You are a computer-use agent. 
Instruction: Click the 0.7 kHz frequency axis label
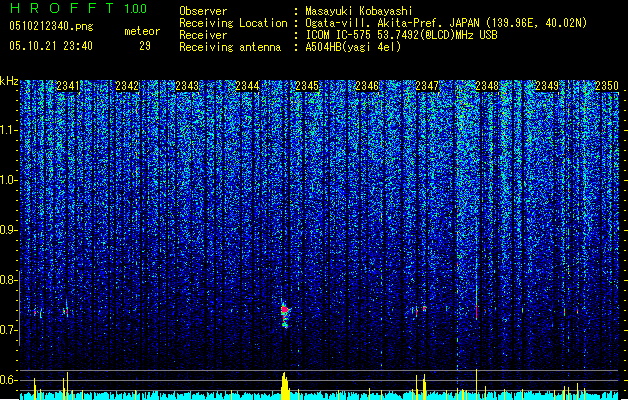click(9, 330)
